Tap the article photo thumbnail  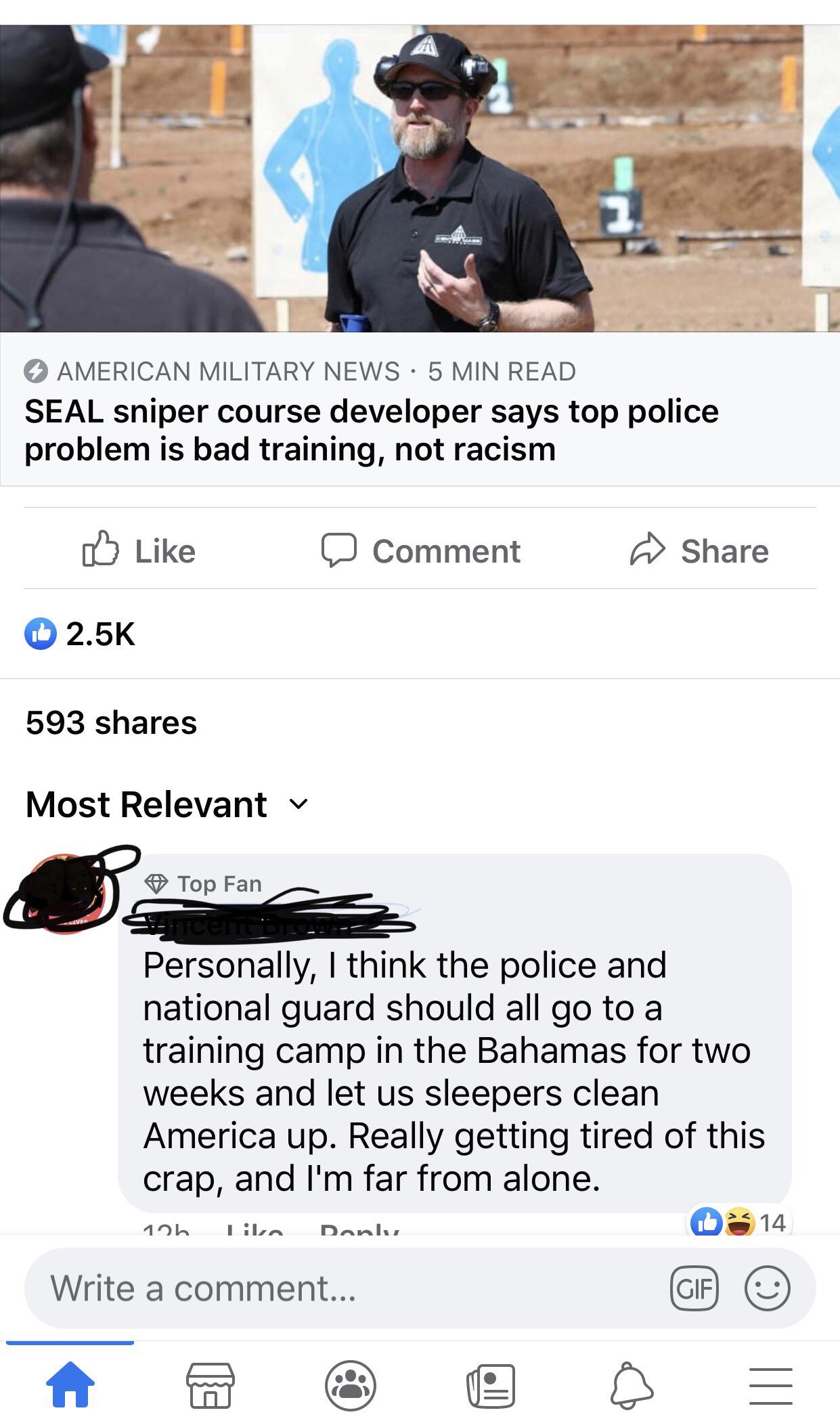[420, 178]
